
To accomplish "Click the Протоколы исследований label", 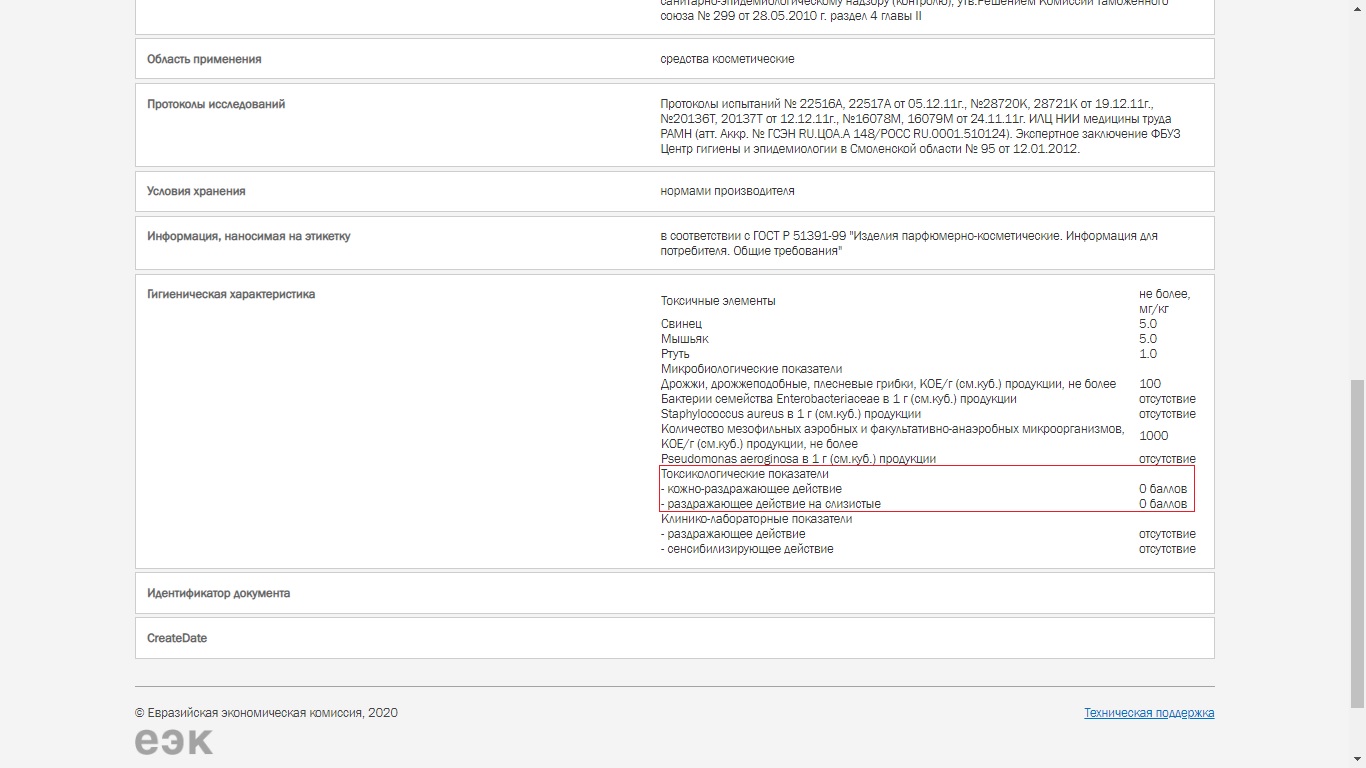I will (x=216, y=104).
